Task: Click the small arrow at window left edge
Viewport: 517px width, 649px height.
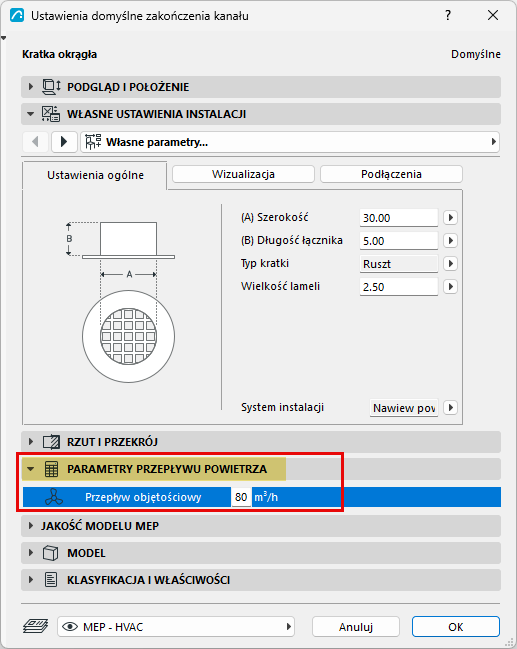Action: (4, 38)
